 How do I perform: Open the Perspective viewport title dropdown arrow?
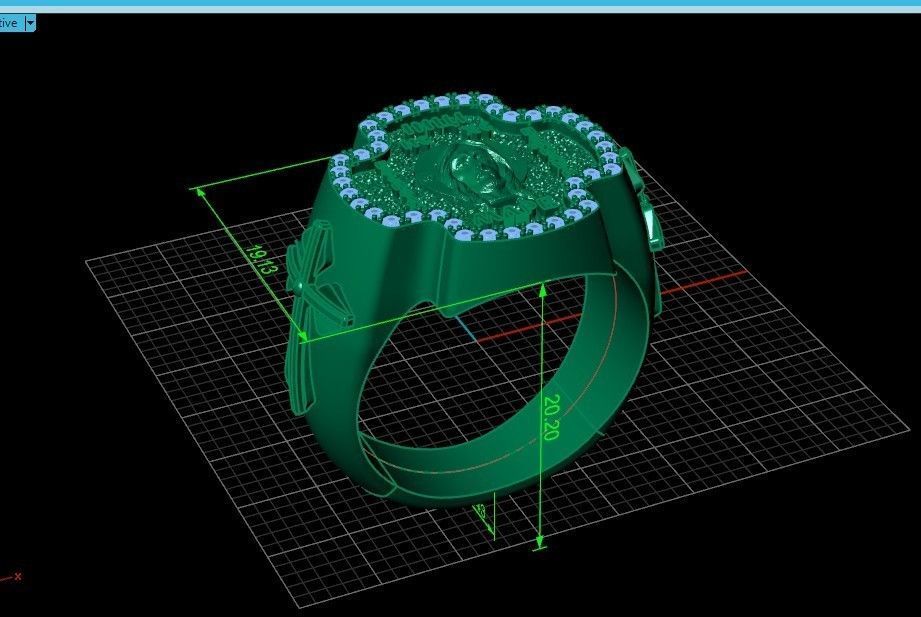tap(30, 24)
